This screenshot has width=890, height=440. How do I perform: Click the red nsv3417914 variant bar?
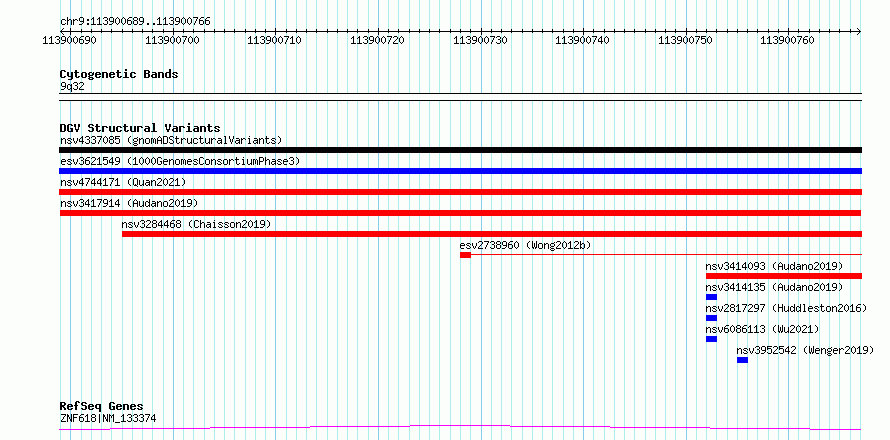click(x=460, y=213)
